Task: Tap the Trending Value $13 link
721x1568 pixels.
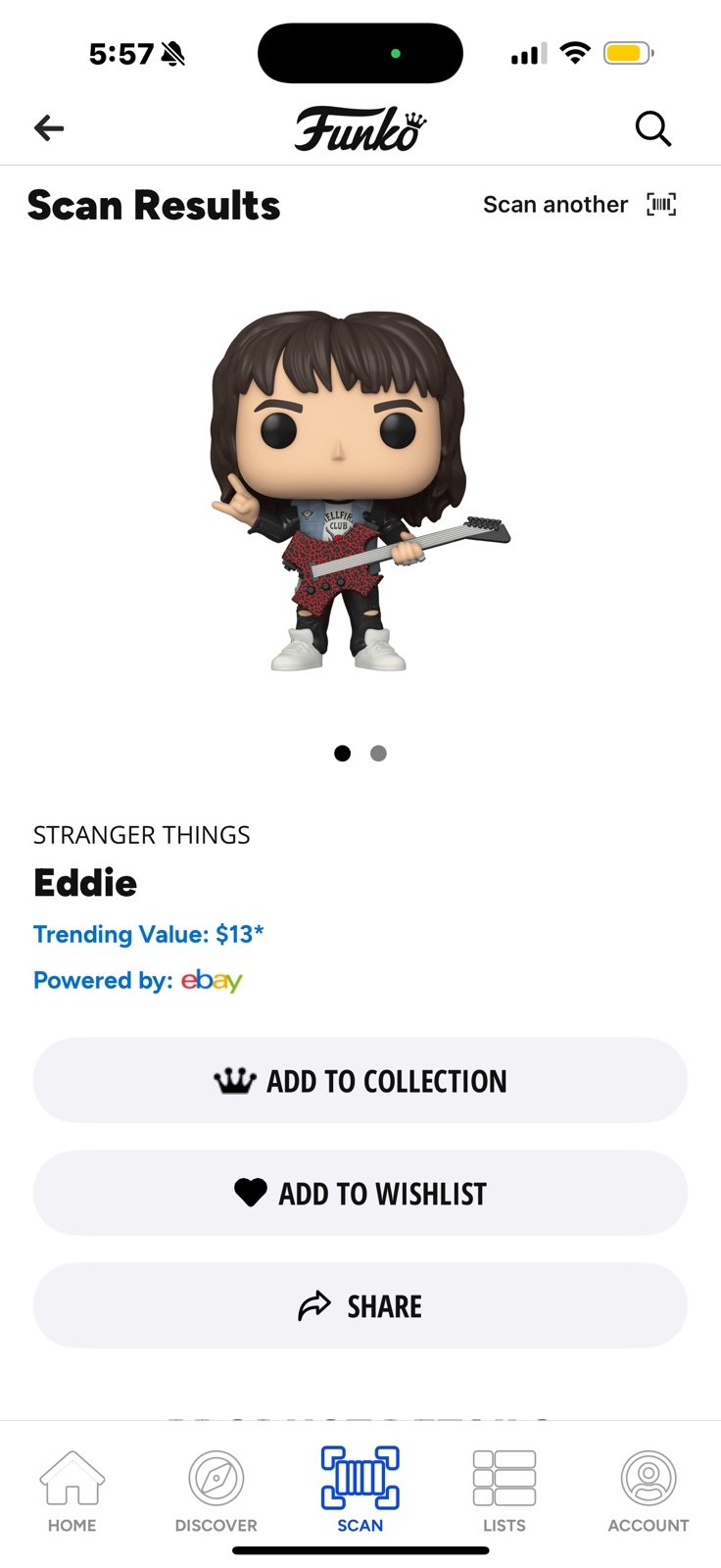Action: (149, 934)
